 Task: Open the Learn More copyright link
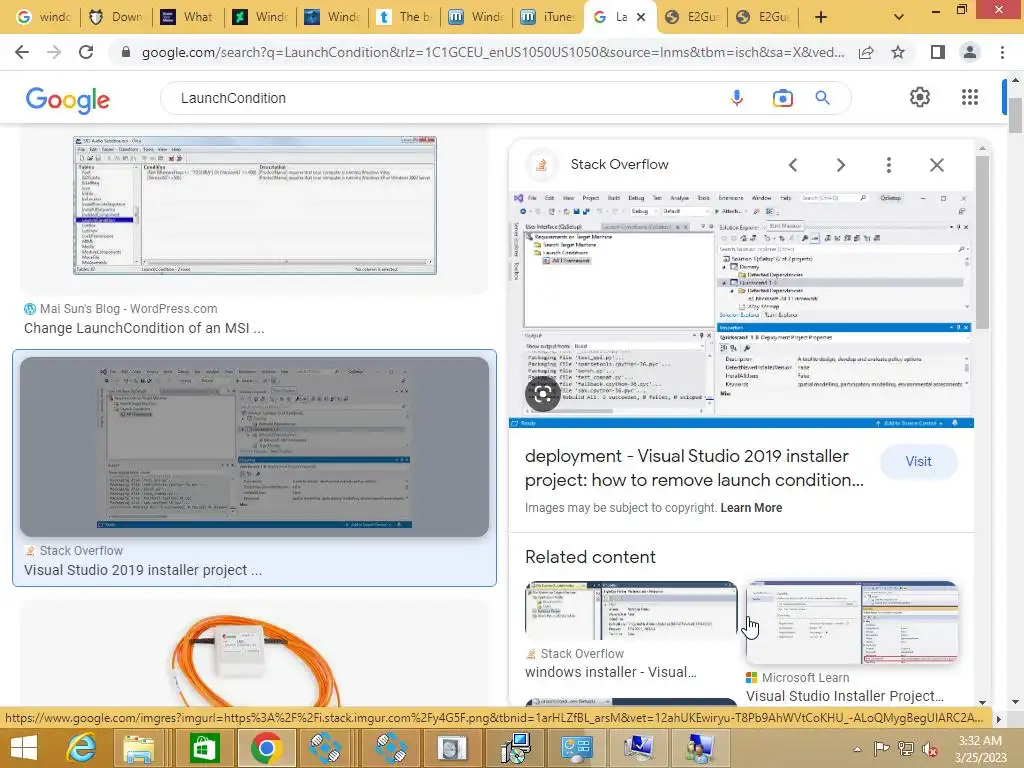pyautogui.click(x=751, y=507)
